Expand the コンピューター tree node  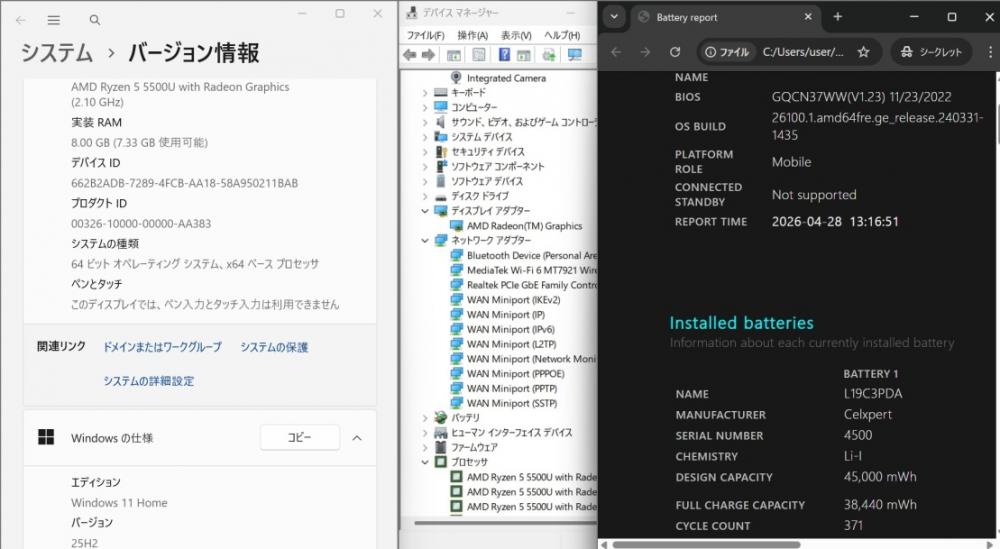click(x=425, y=107)
